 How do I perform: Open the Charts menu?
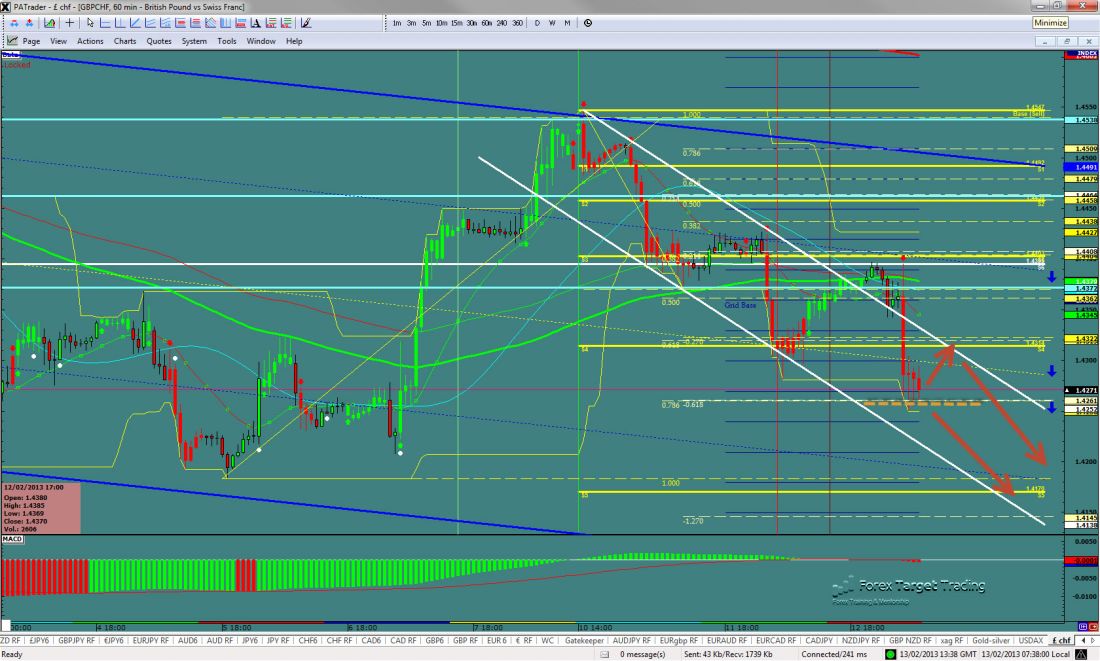(x=125, y=41)
